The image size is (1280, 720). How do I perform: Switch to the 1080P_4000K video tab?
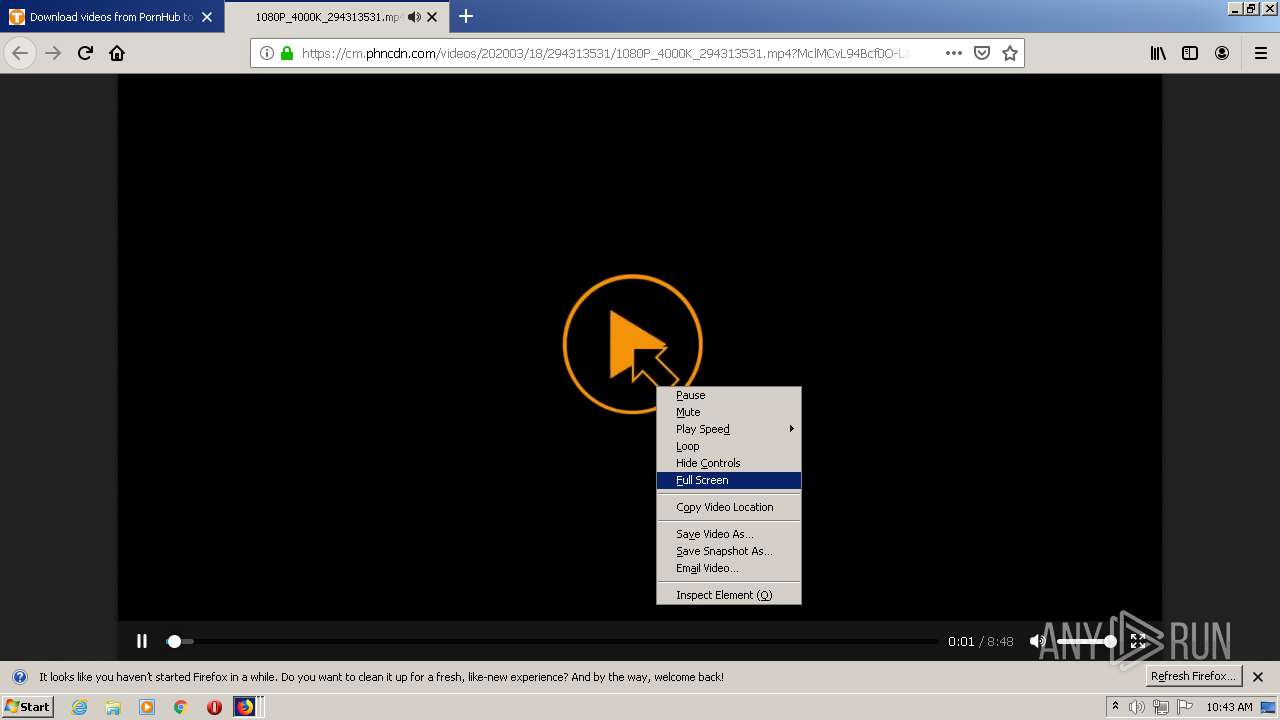(335, 17)
